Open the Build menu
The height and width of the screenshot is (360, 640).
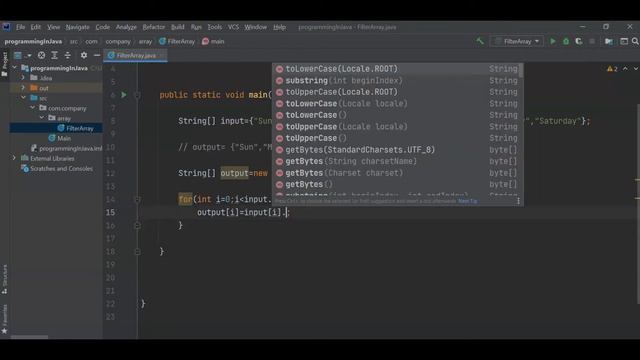point(178,27)
